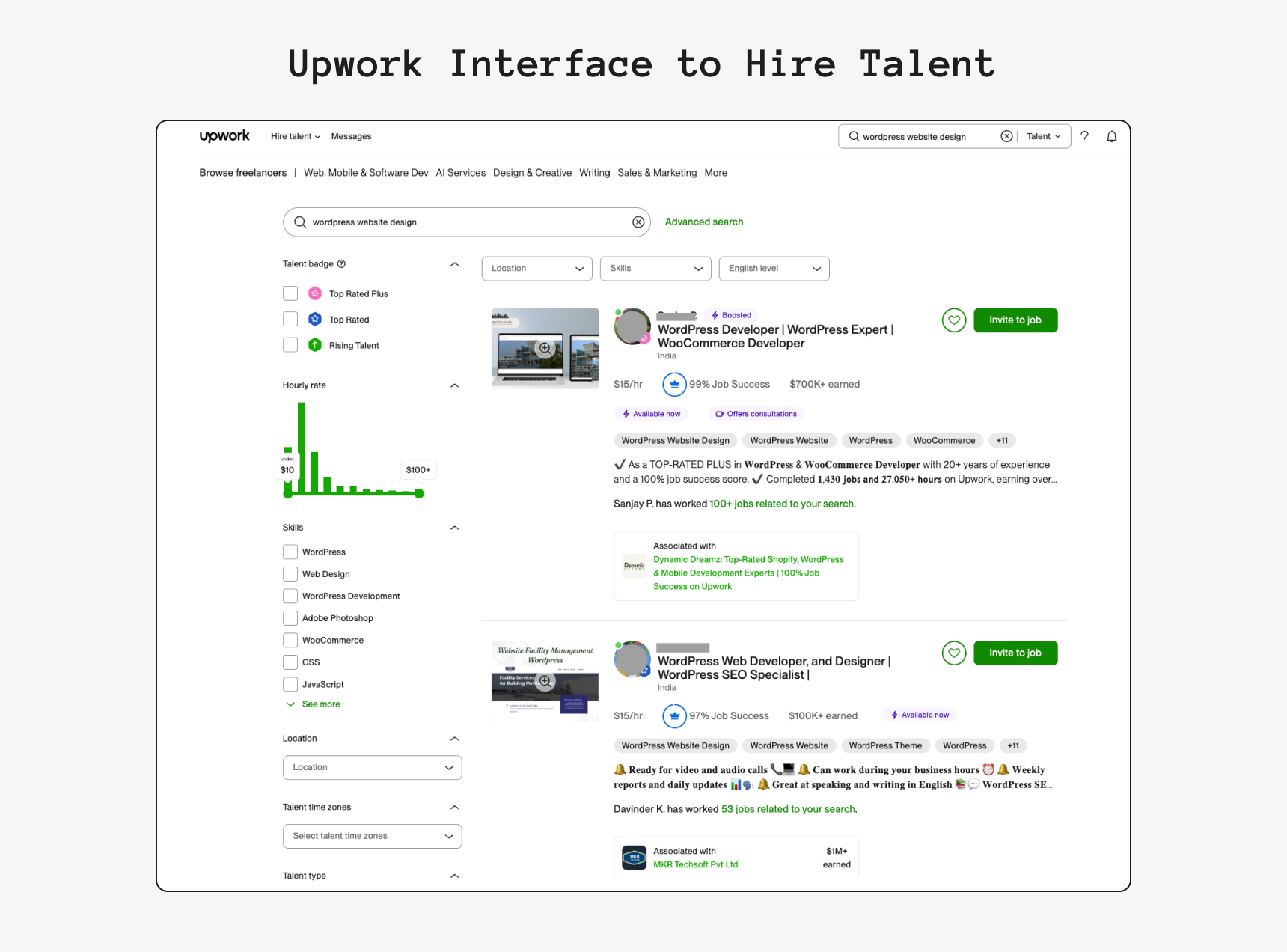Tick the WooCommerce skill checkbox

tap(290, 641)
